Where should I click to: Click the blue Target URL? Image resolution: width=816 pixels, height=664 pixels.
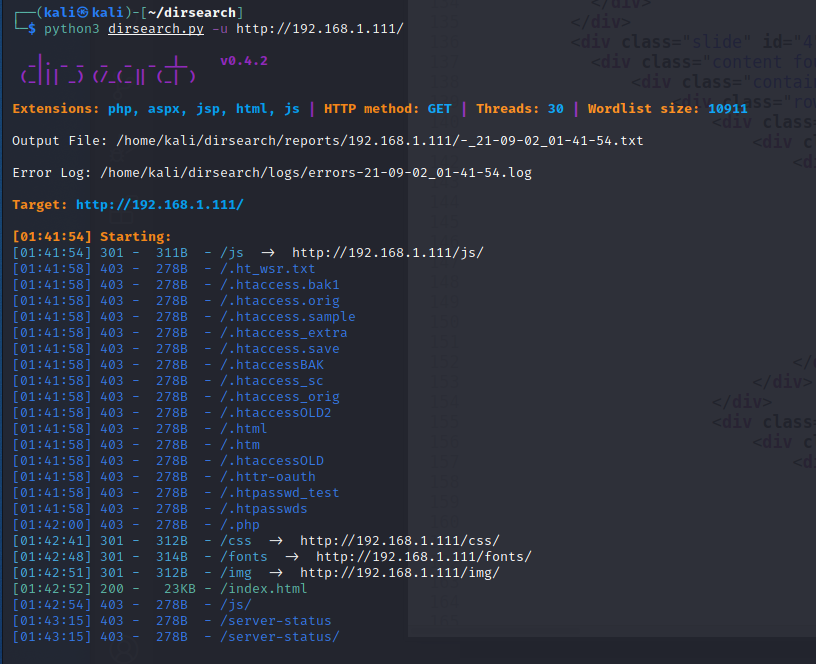[x=159, y=204]
